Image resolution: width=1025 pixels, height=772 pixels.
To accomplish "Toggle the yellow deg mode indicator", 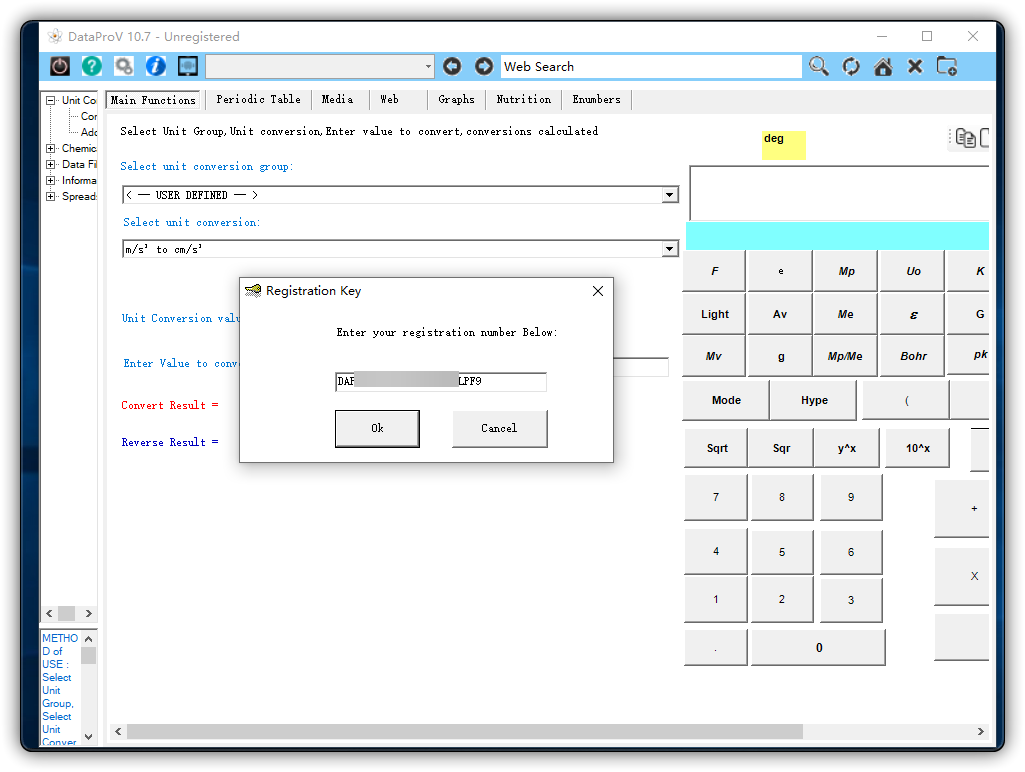I will pos(783,145).
